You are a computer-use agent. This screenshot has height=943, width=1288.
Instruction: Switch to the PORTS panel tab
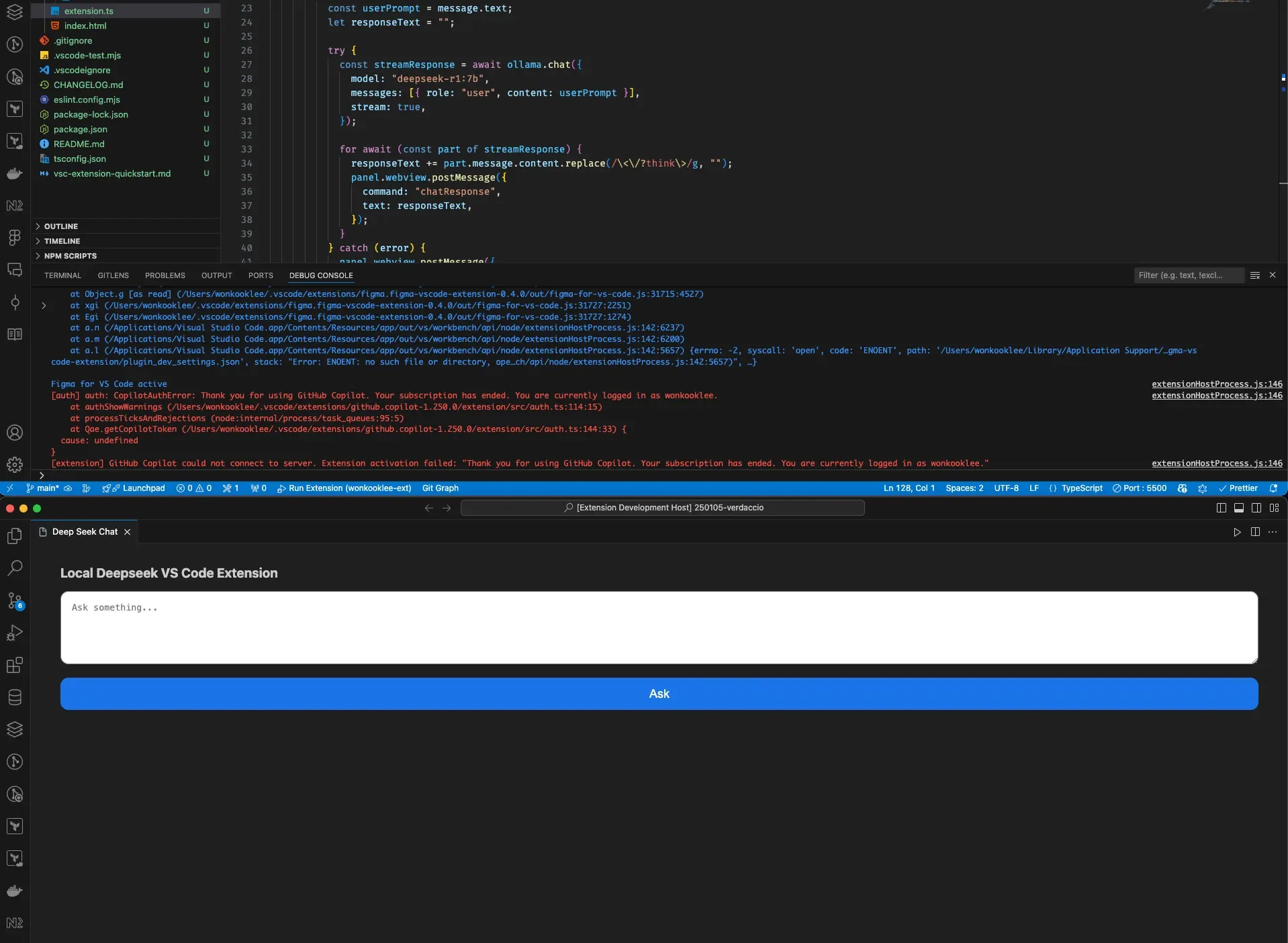261,275
